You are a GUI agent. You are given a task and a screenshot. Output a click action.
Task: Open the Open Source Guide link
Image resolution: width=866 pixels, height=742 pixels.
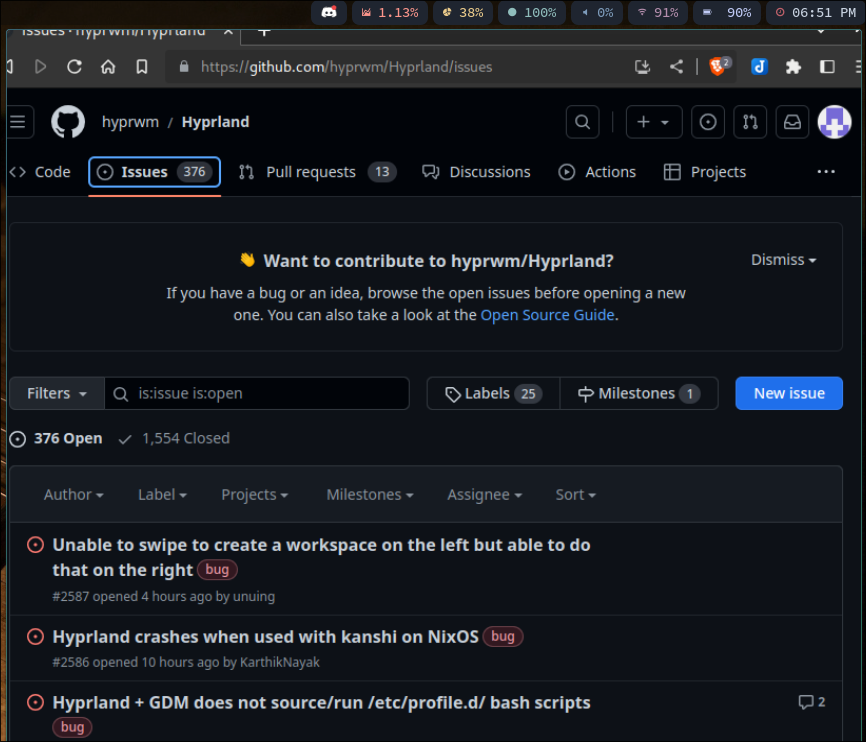coord(547,314)
